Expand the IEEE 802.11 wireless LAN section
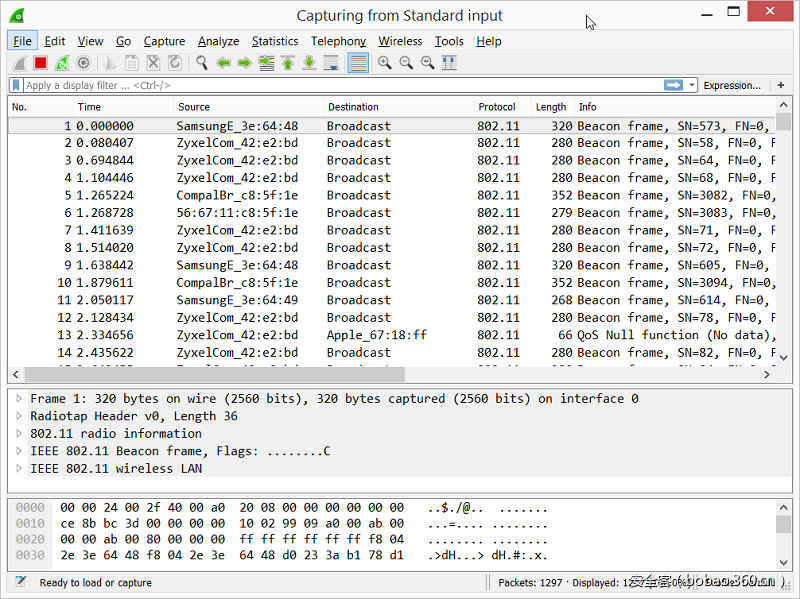Image resolution: width=800 pixels, height=599 pixels. [19, 469]
